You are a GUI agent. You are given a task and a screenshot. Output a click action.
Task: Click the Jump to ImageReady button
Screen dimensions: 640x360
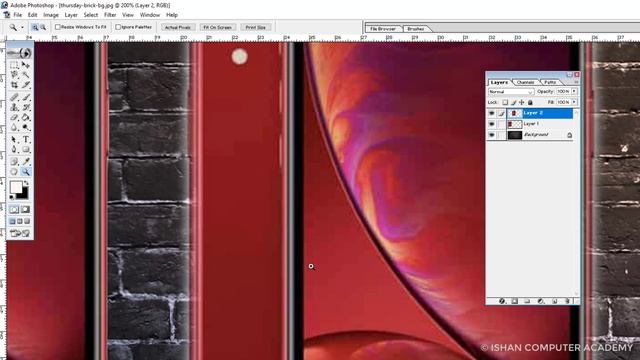pyautogui.click(x=20, y=233)
